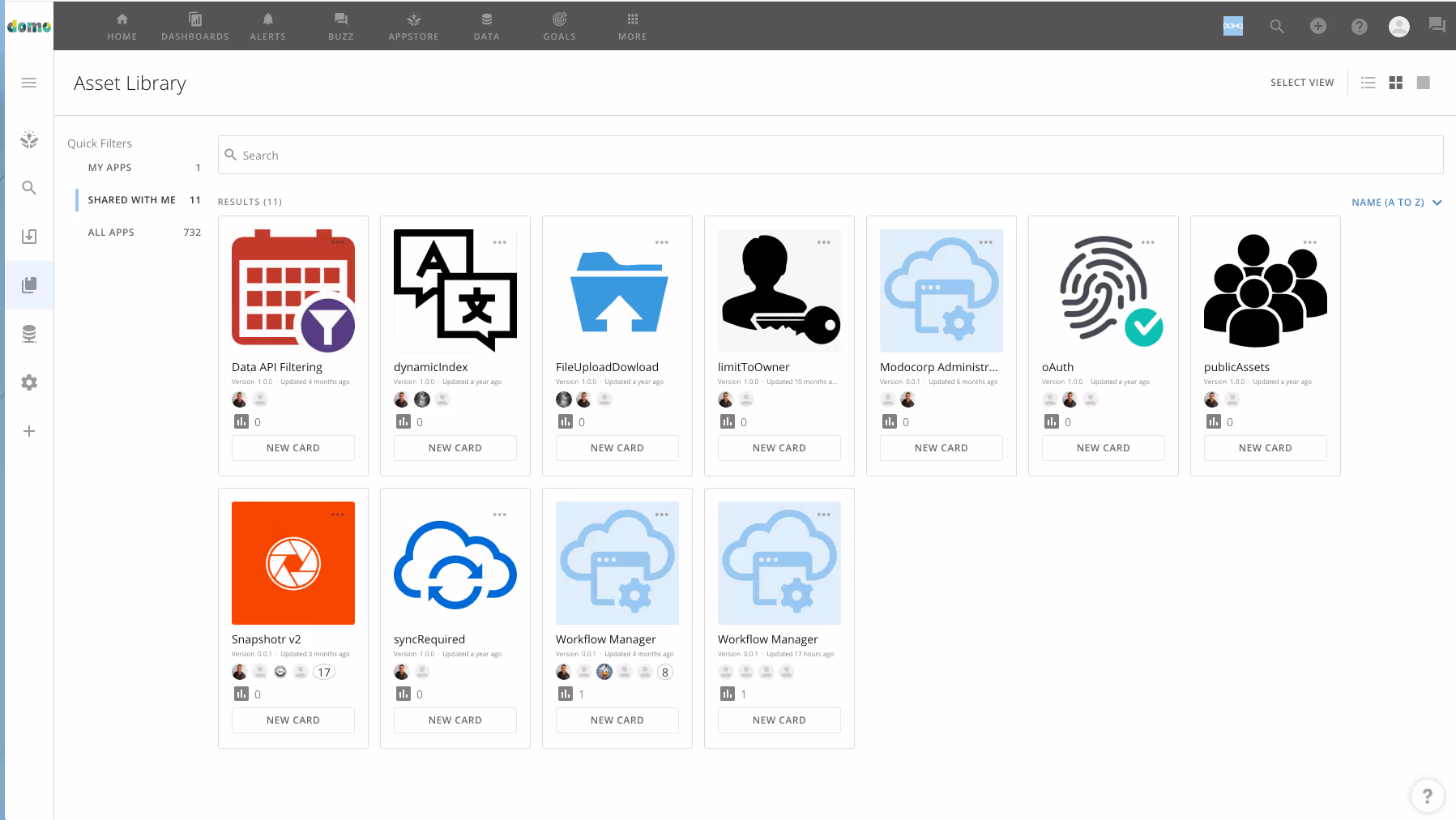Open Data in top navigation

pos(487,26)
